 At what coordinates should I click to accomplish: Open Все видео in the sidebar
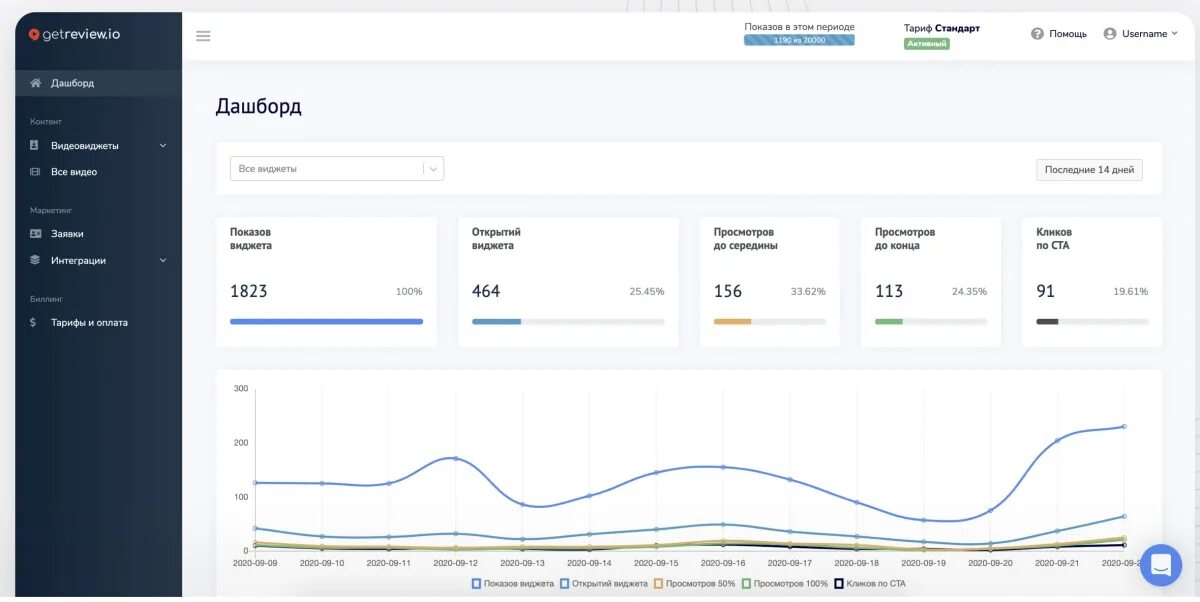74,172
